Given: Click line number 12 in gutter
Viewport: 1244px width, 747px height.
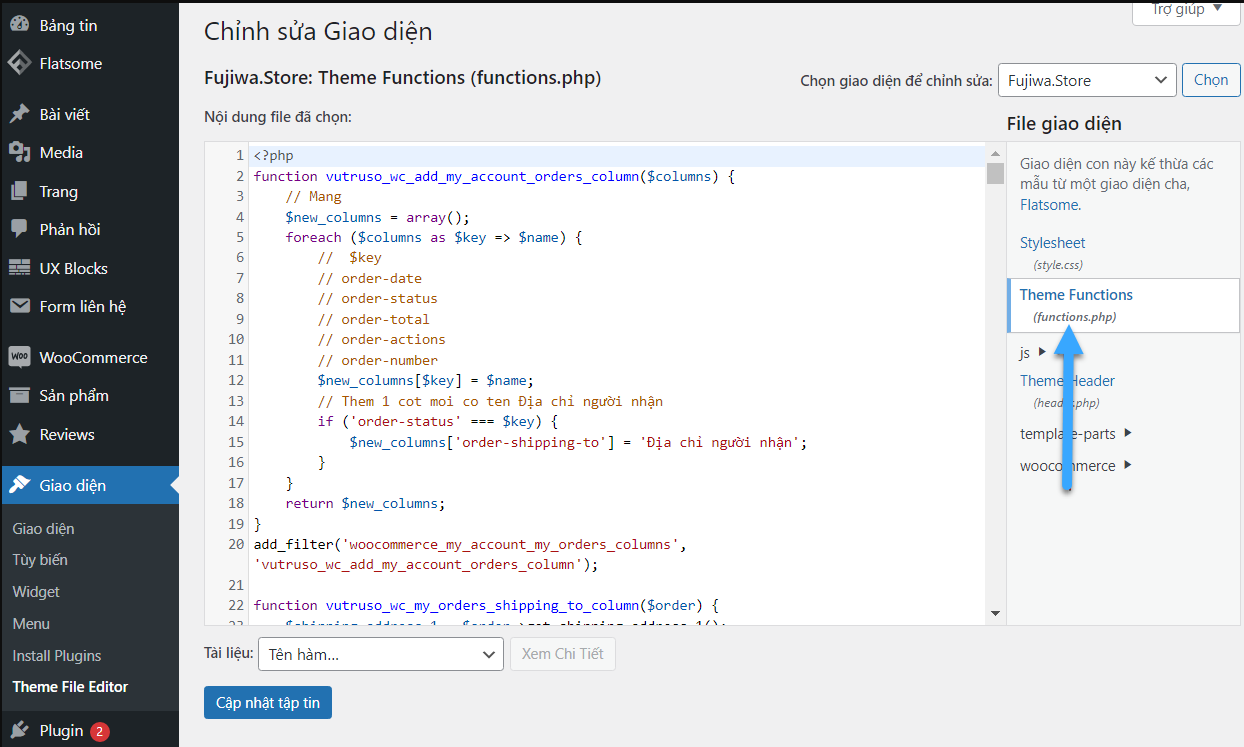Looking at the screenshot, I should [236, 380].
